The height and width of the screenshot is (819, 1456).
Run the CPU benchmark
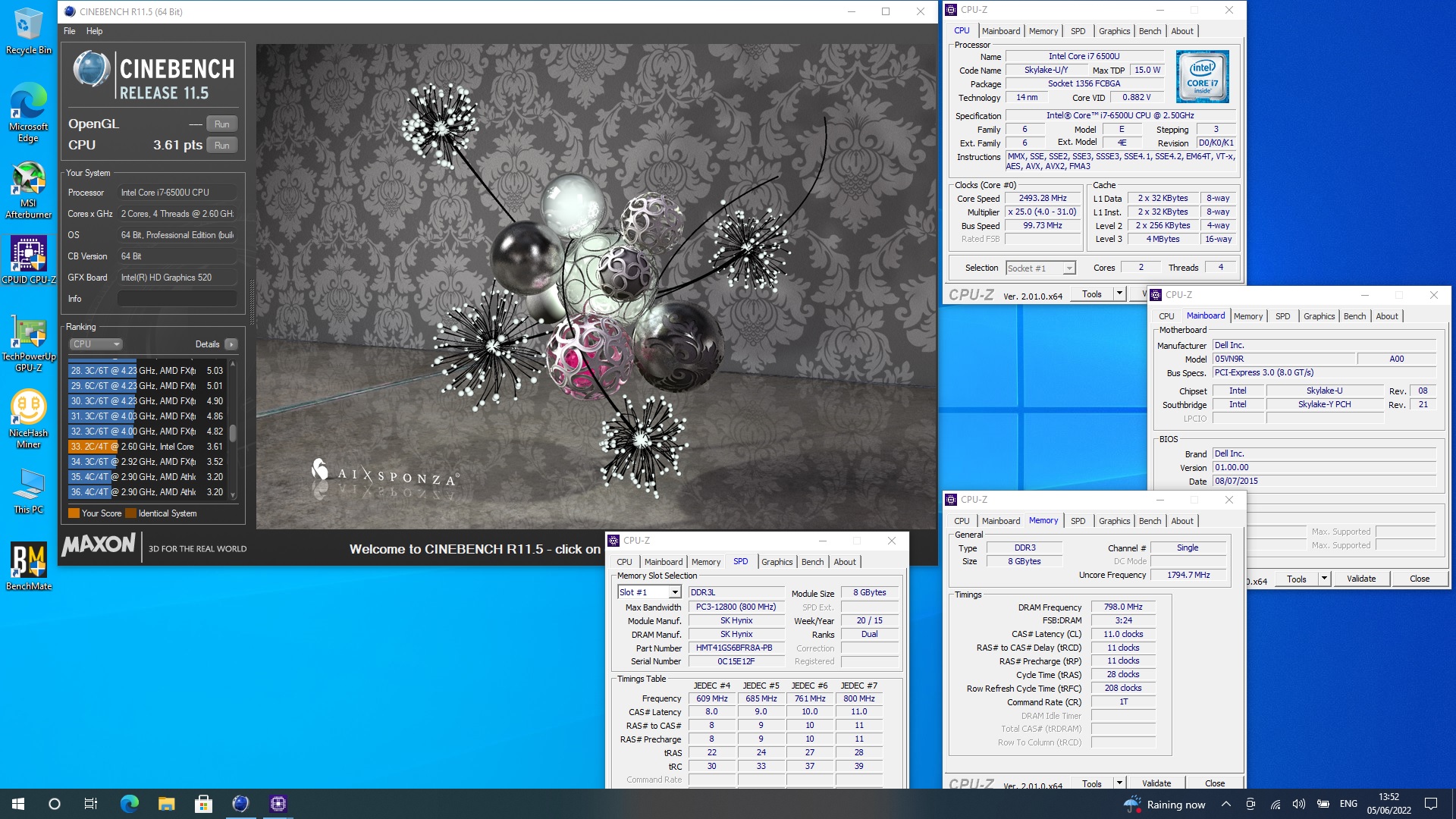click(222, 145)
